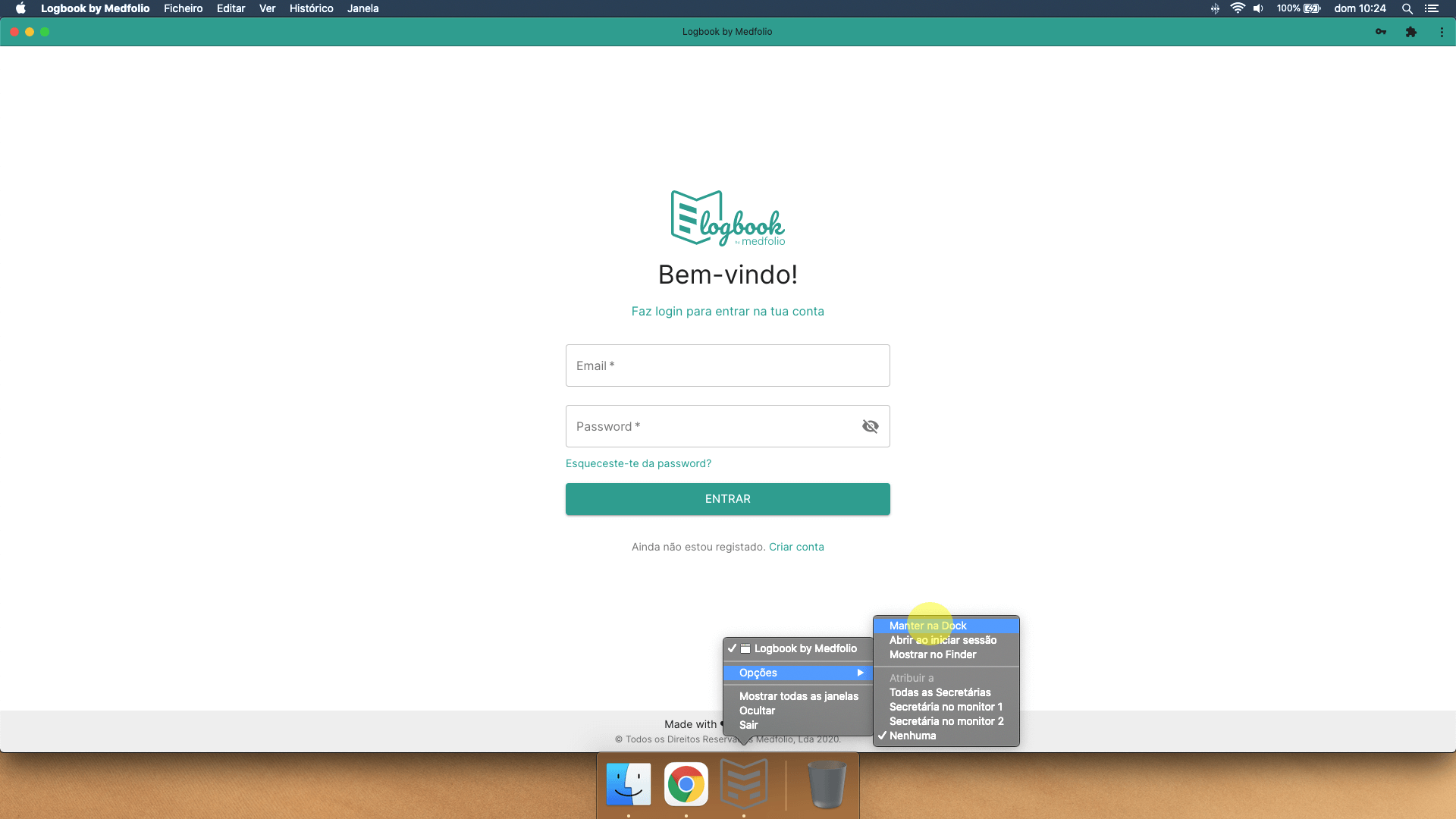Click the Logbook app icon in Dock
The width and height of the screenshot is (1456, 819).
744,784
